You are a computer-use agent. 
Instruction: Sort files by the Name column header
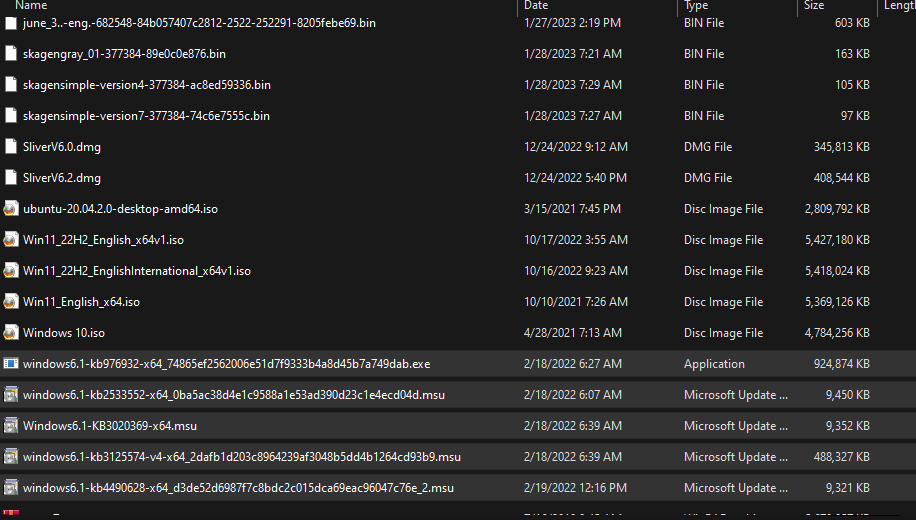click(31, 5)
